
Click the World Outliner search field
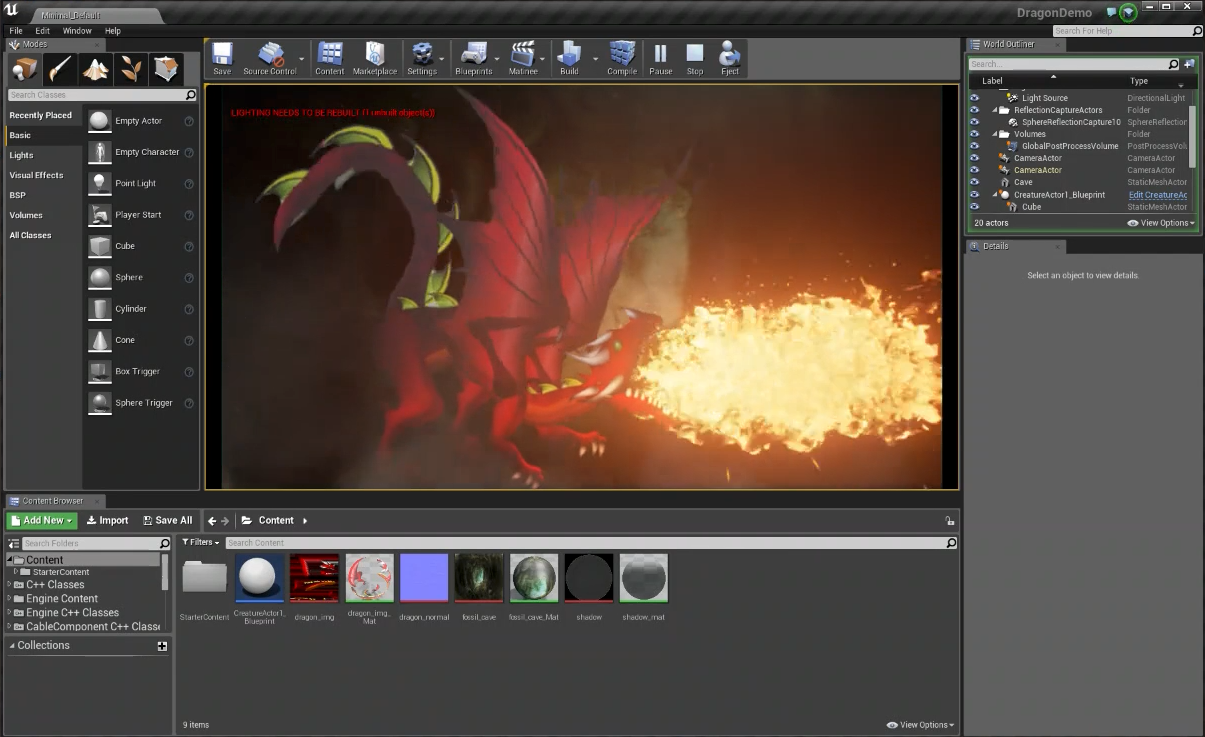[1075, 64]
